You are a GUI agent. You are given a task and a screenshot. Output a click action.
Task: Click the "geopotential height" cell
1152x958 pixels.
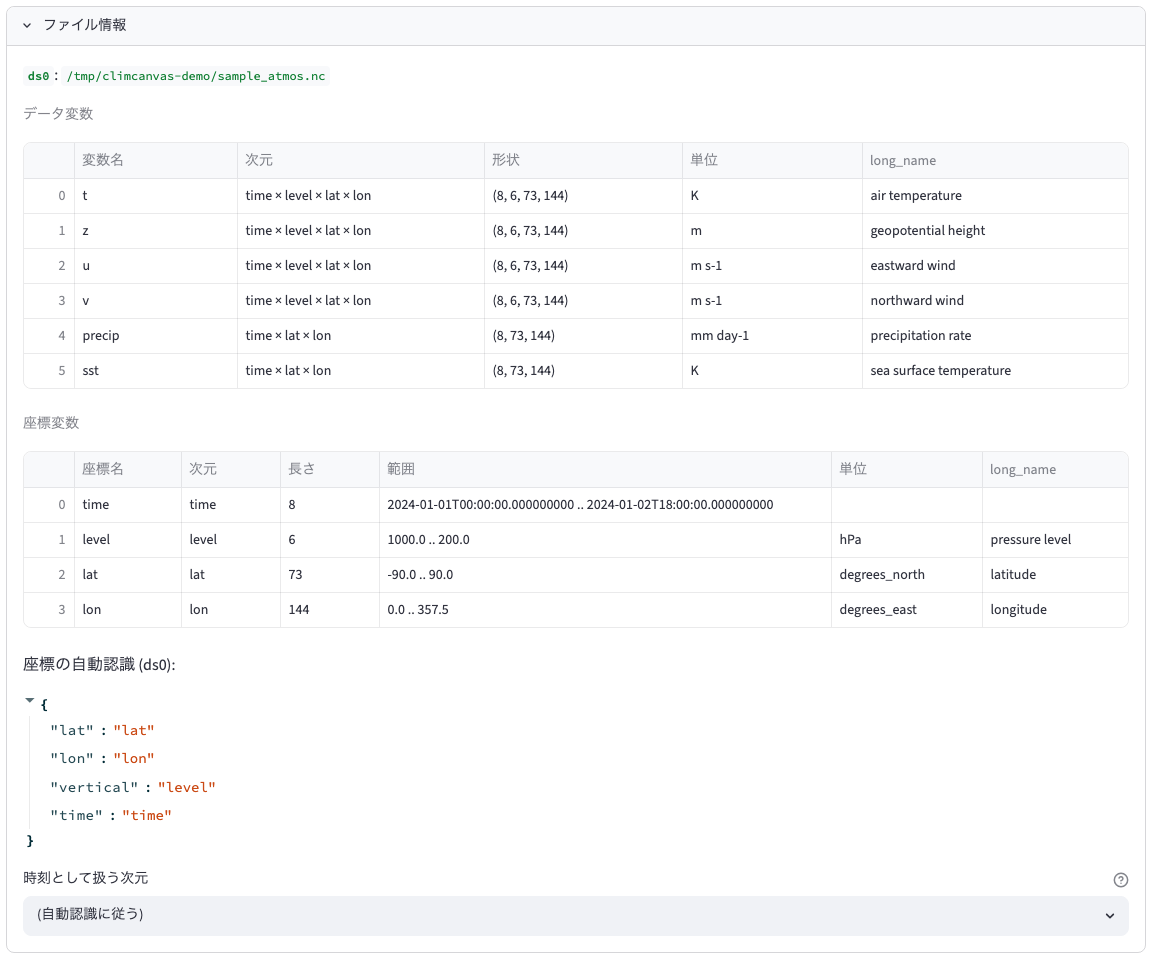(x=995, y=231)
